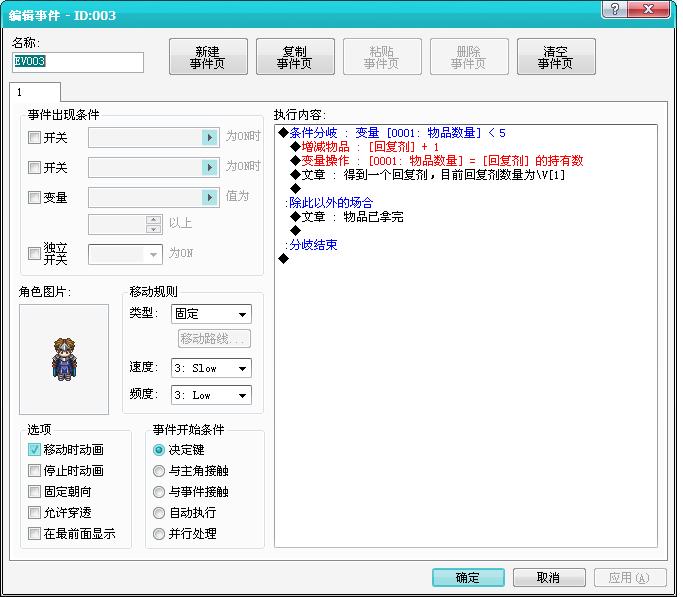683x597 pixels.
Task: Decrease the variable value stepper
Action: coord(153,229)
